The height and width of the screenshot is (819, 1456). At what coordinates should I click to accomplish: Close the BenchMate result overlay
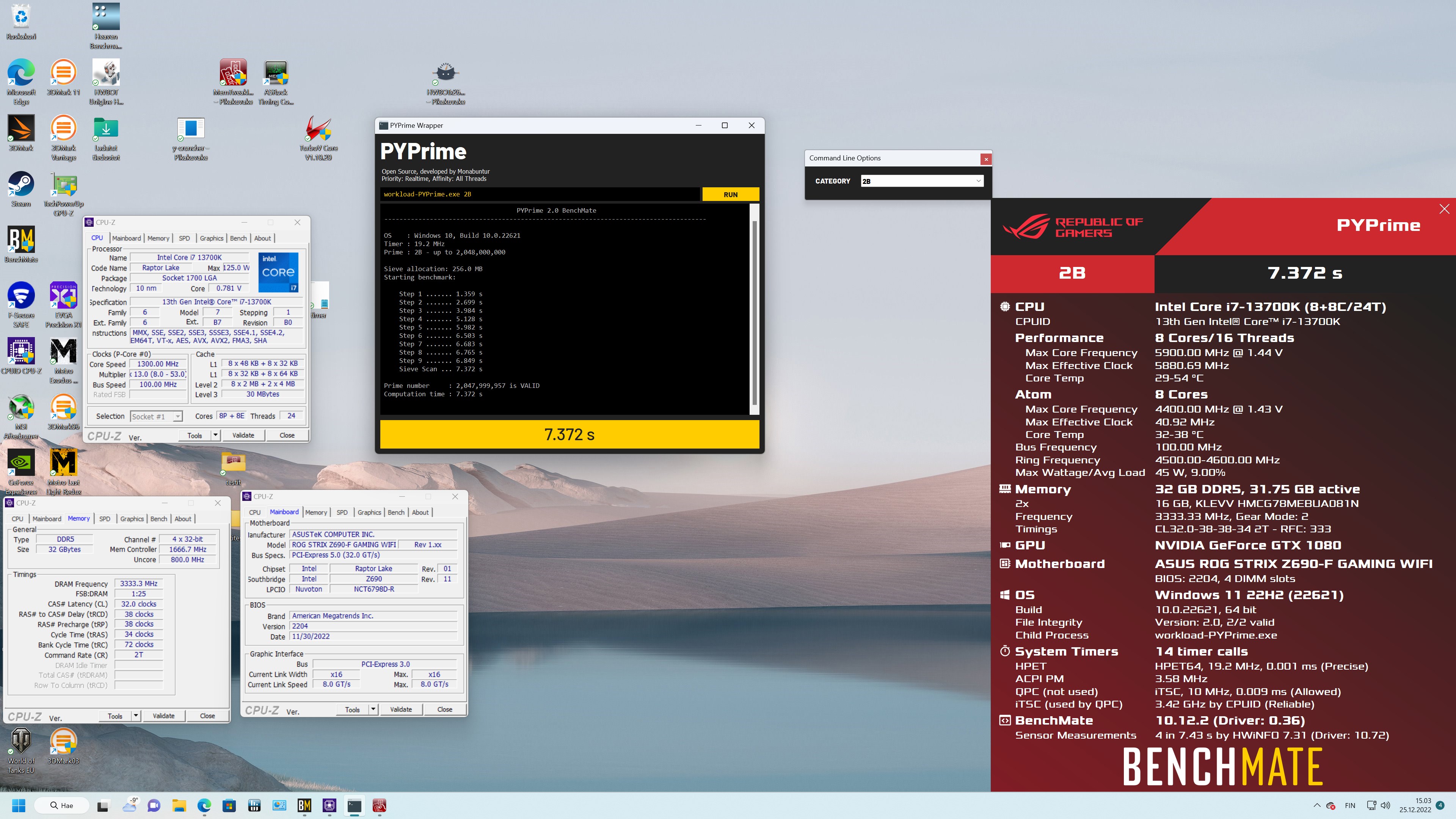[1444, 209]
